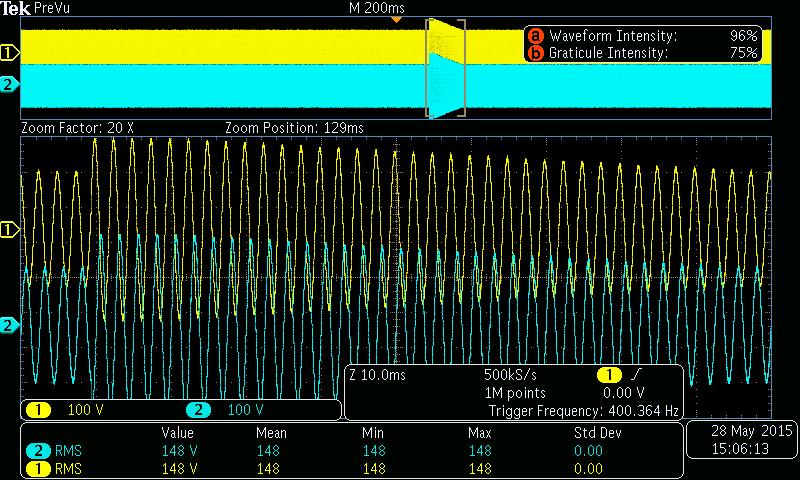Select knob 'a' Waveform Intensity control

535,36
